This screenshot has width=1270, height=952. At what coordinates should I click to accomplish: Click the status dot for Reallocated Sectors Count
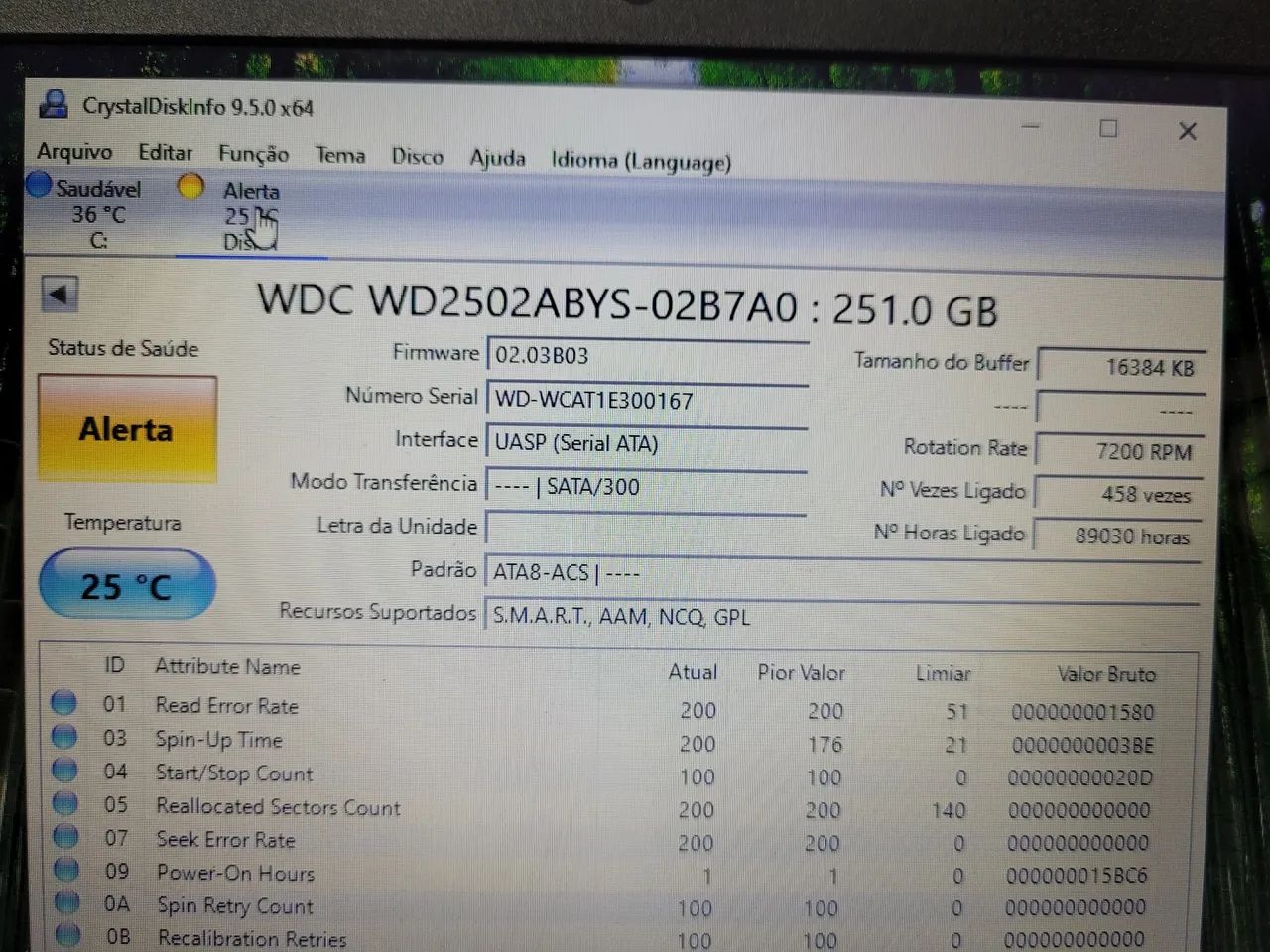coord(65,803)
